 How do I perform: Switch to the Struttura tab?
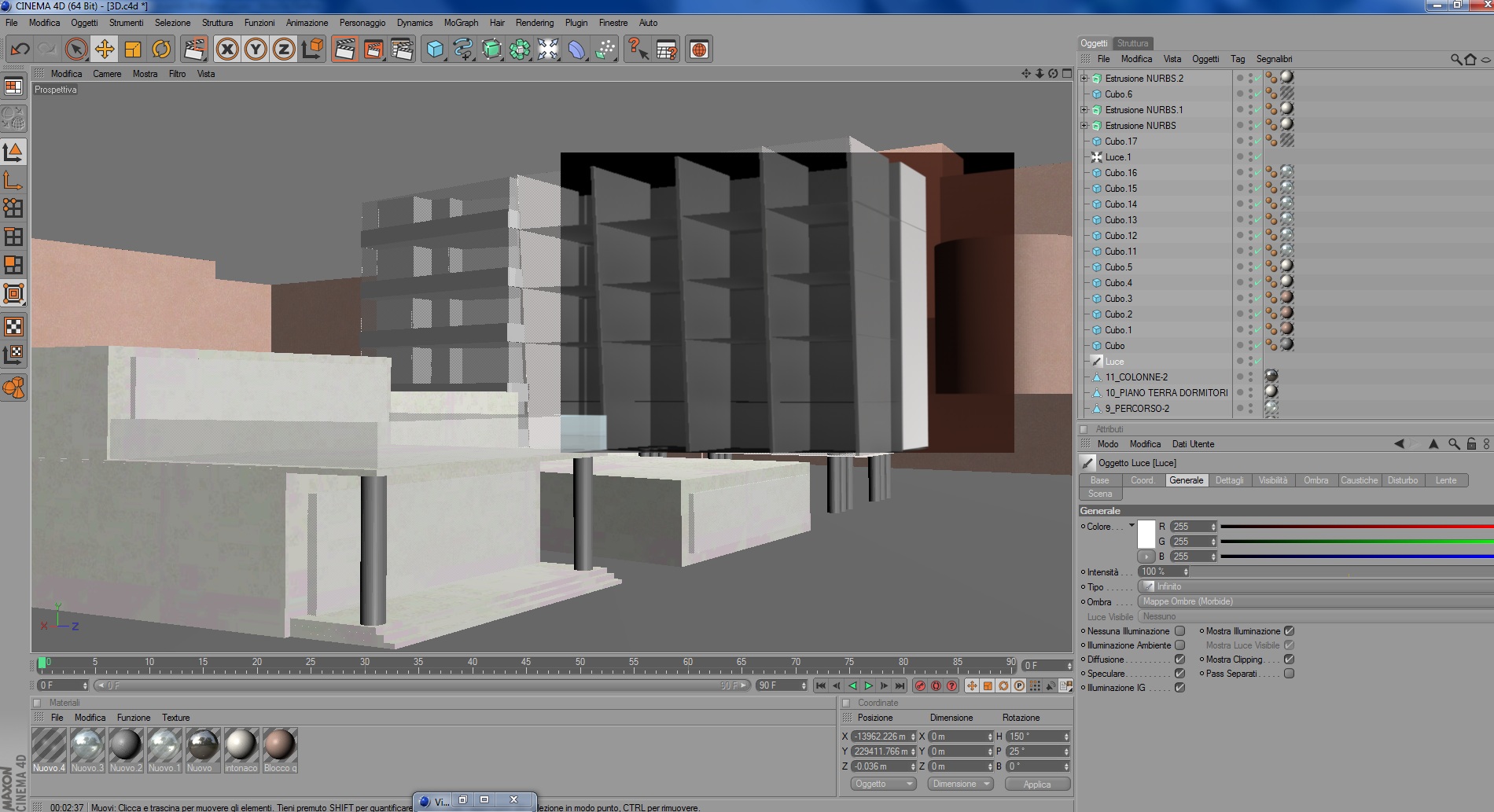[1133, 43]
